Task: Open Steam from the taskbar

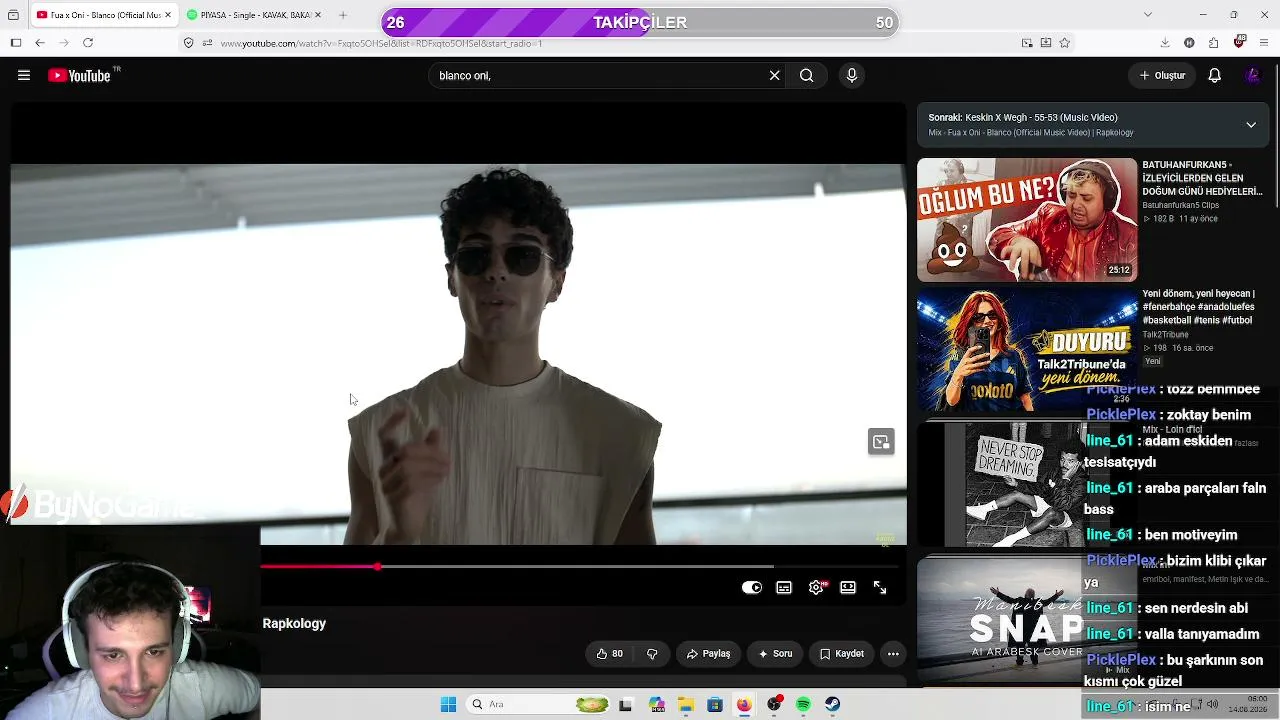Action: [832, 705]
